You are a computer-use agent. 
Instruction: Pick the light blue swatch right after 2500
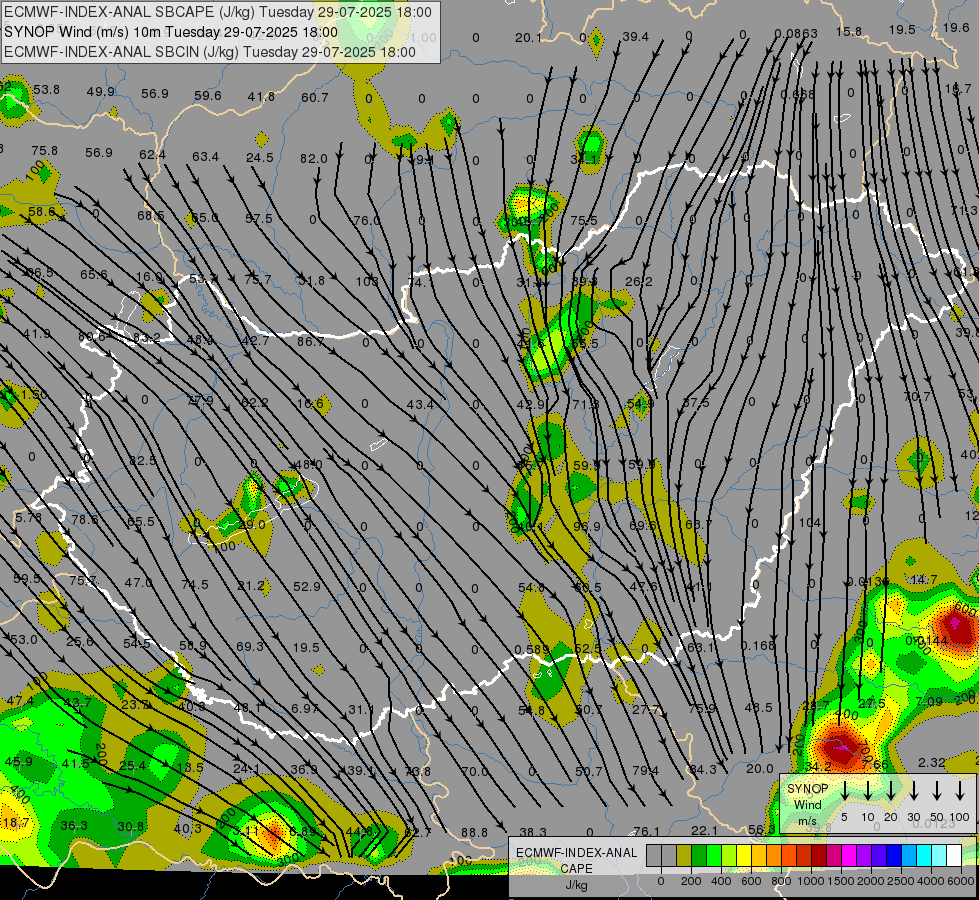(x=908, y=855)
